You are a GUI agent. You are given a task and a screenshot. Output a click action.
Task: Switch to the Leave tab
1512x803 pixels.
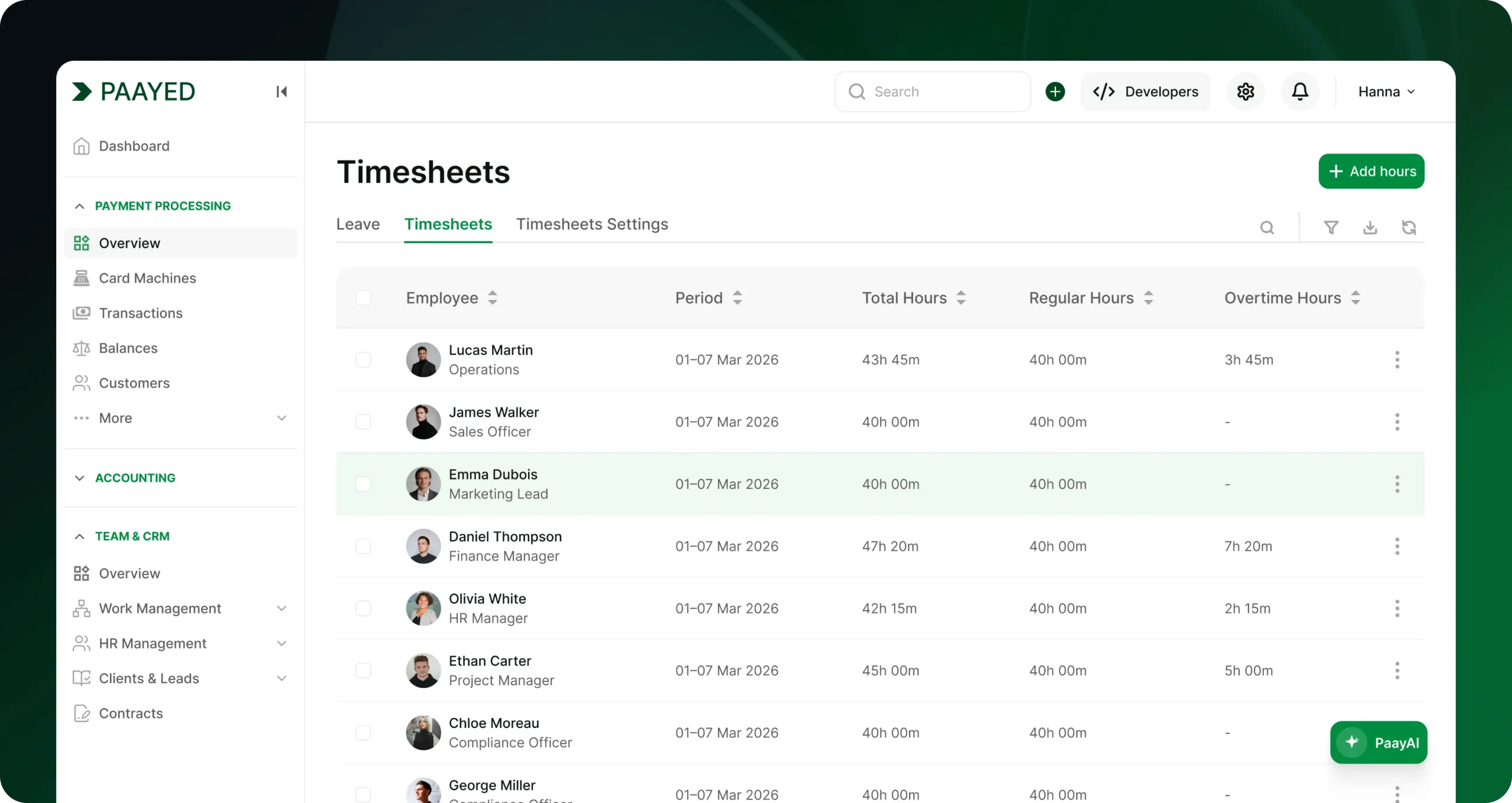358,224
